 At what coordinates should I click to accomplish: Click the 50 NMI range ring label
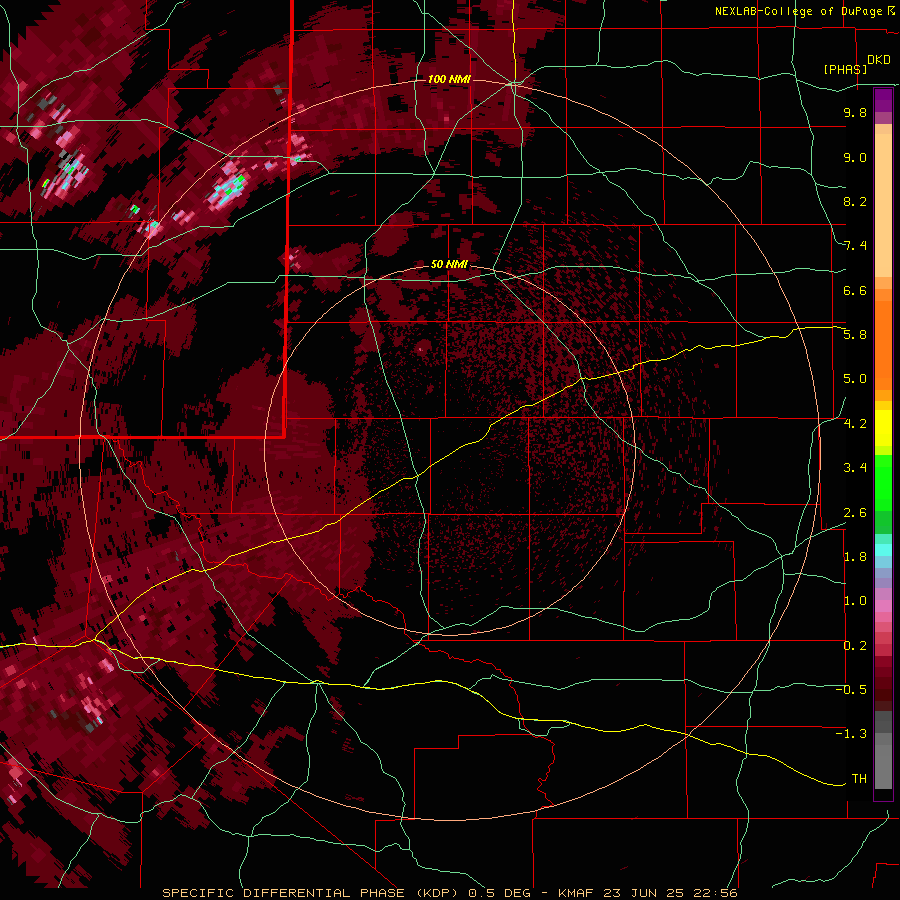click(x=449, y=264)
